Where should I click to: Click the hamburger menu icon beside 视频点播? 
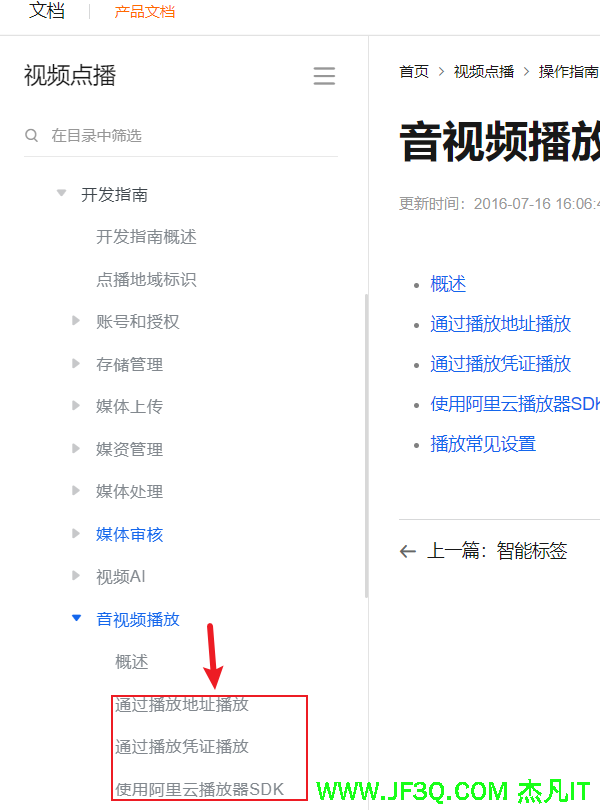323,76
